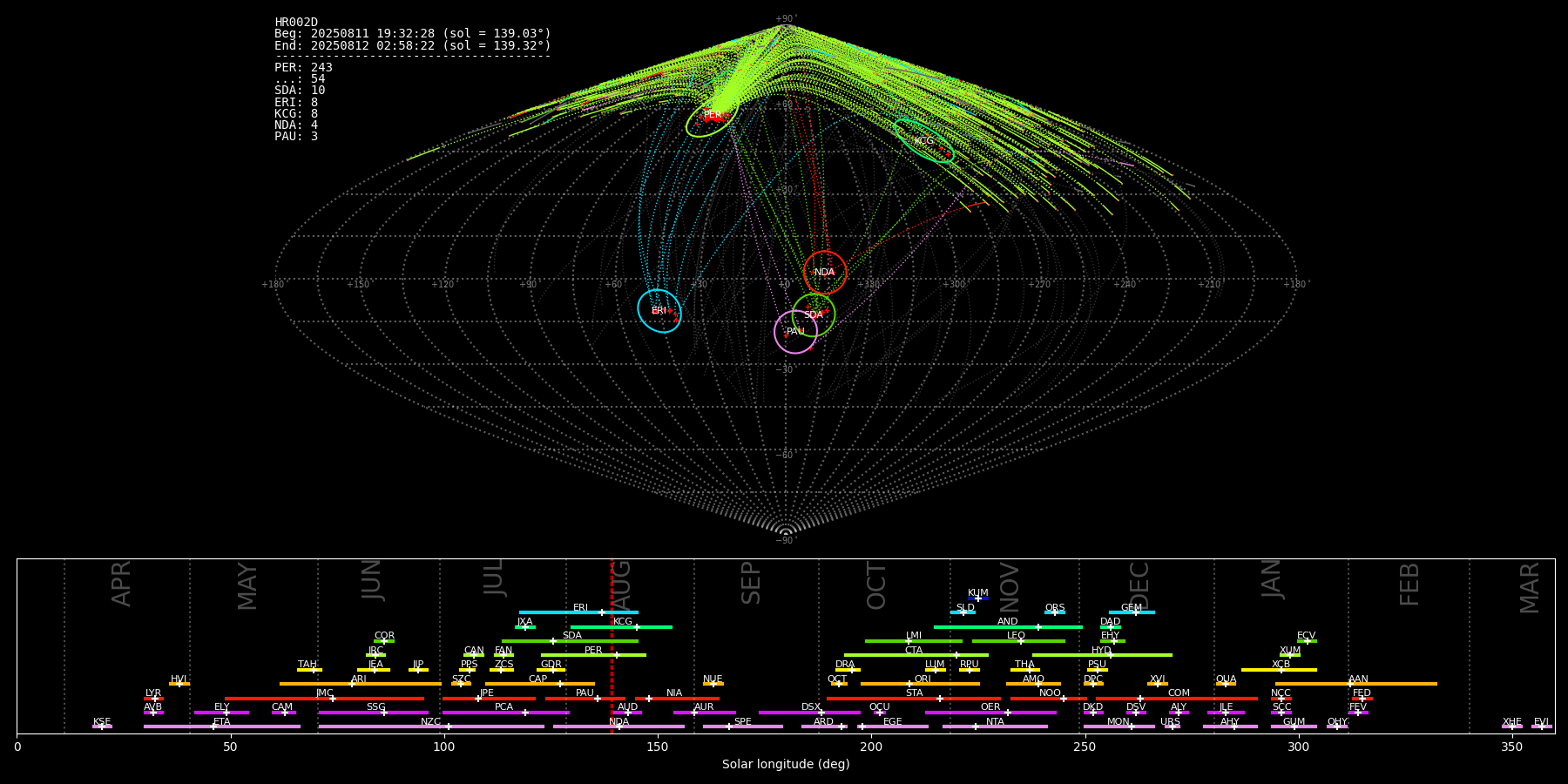The image size is (1568, 784).
Task: Click the +90° label above the sky map
Action: click(x=786, y=18)
